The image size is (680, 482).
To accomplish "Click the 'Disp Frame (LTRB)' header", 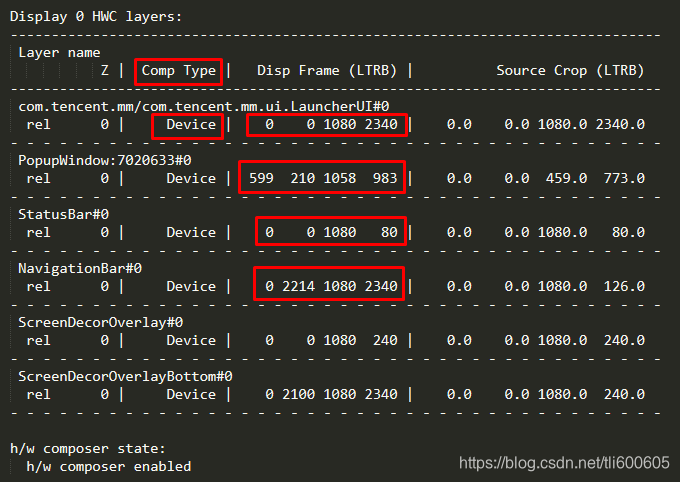I will pyautogui.click(x=327, y=70).
